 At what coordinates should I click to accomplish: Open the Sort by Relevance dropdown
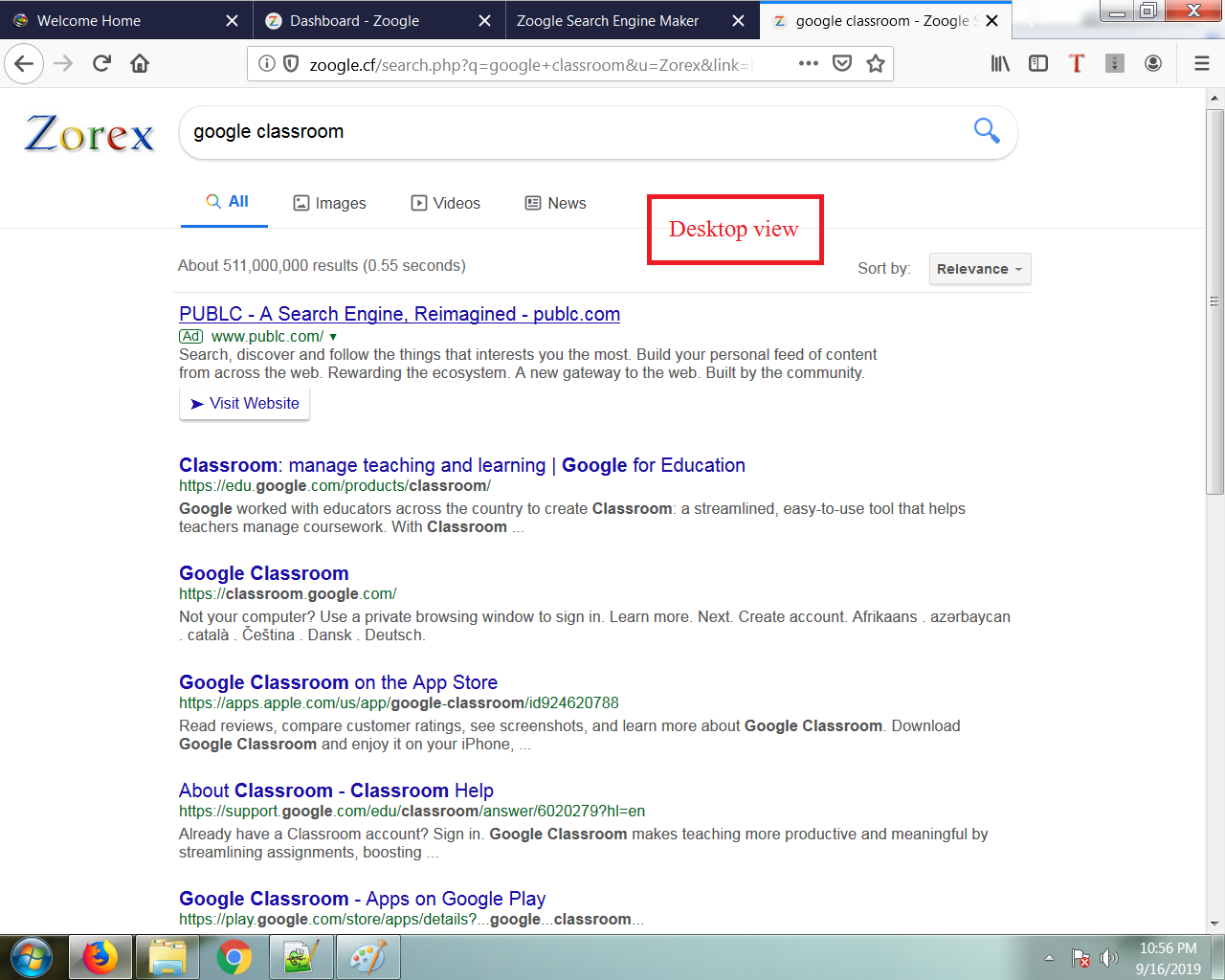point(980,269)
